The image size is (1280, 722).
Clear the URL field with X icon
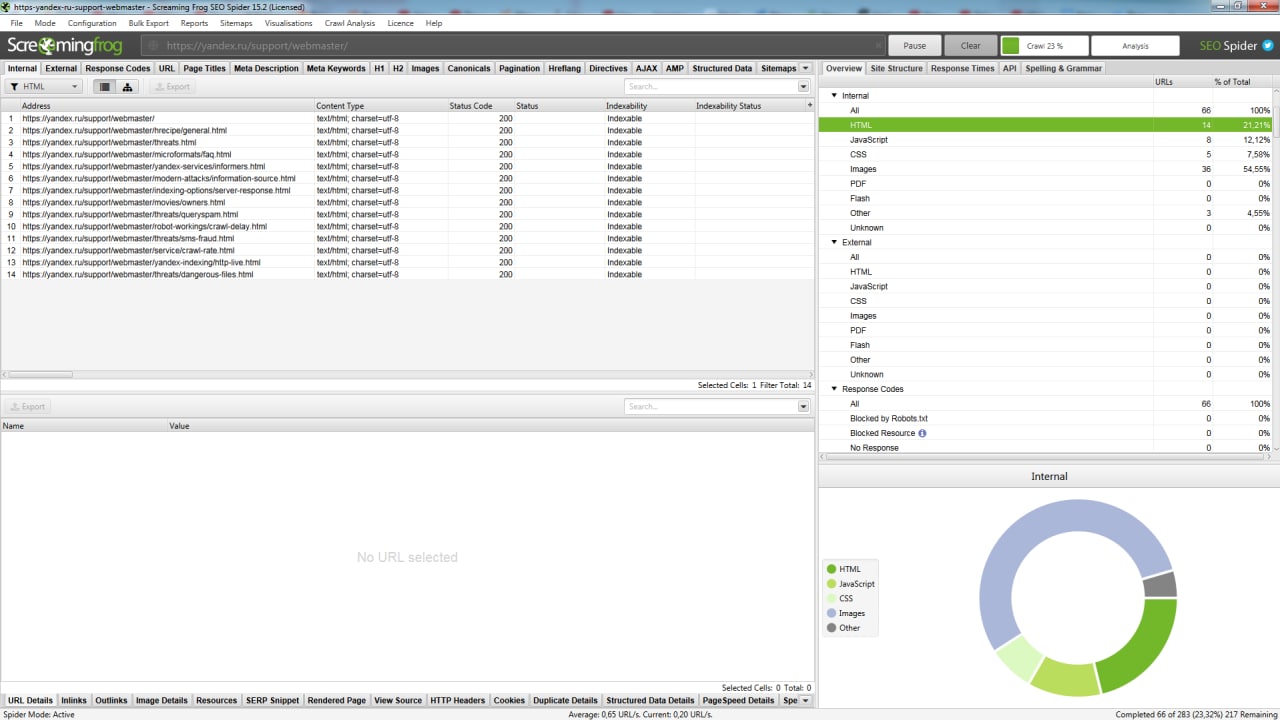point(878,46)
